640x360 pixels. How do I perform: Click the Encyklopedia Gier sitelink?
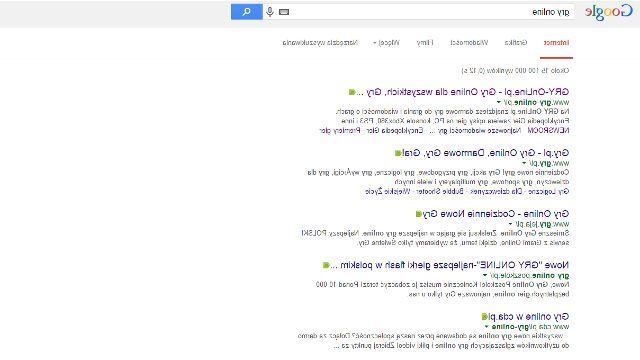click(395, 131)
